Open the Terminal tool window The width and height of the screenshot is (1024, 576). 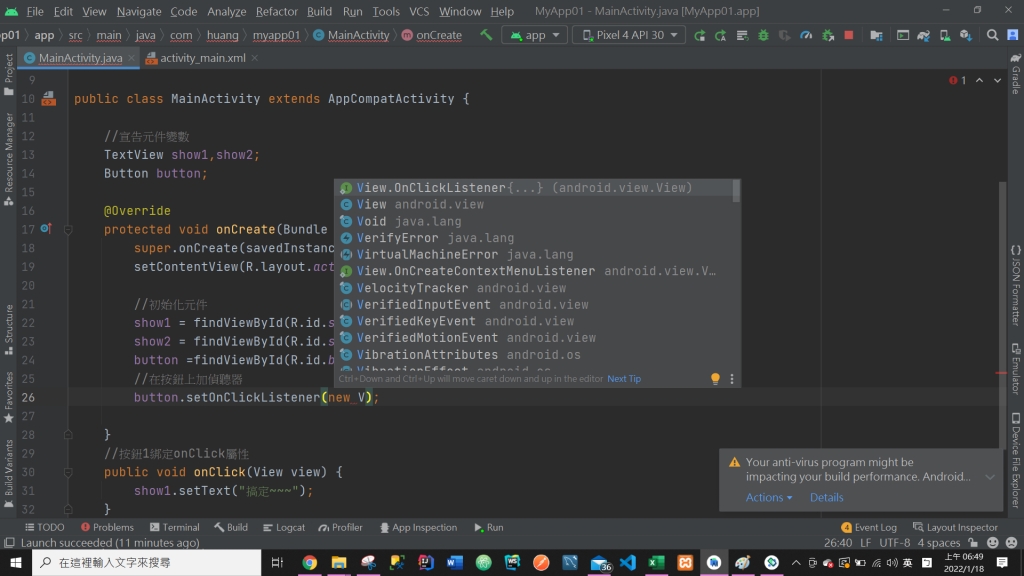click(x=174, y=528)
